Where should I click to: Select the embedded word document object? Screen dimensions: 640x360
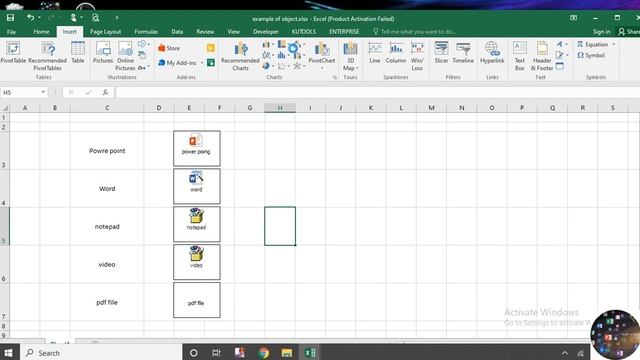click(x=196, y=186)
